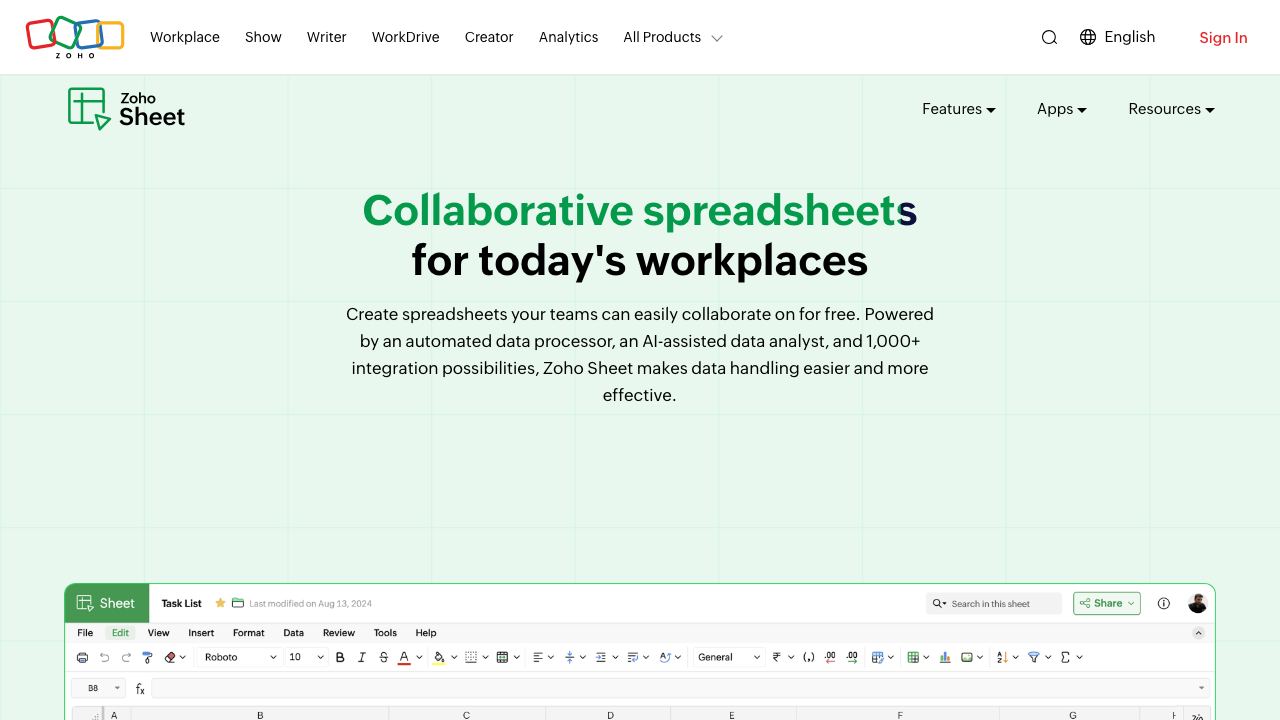Click the sigma sum functions icon
The height and width of the screenshot is (720, 1280).
pos(1065,657)
